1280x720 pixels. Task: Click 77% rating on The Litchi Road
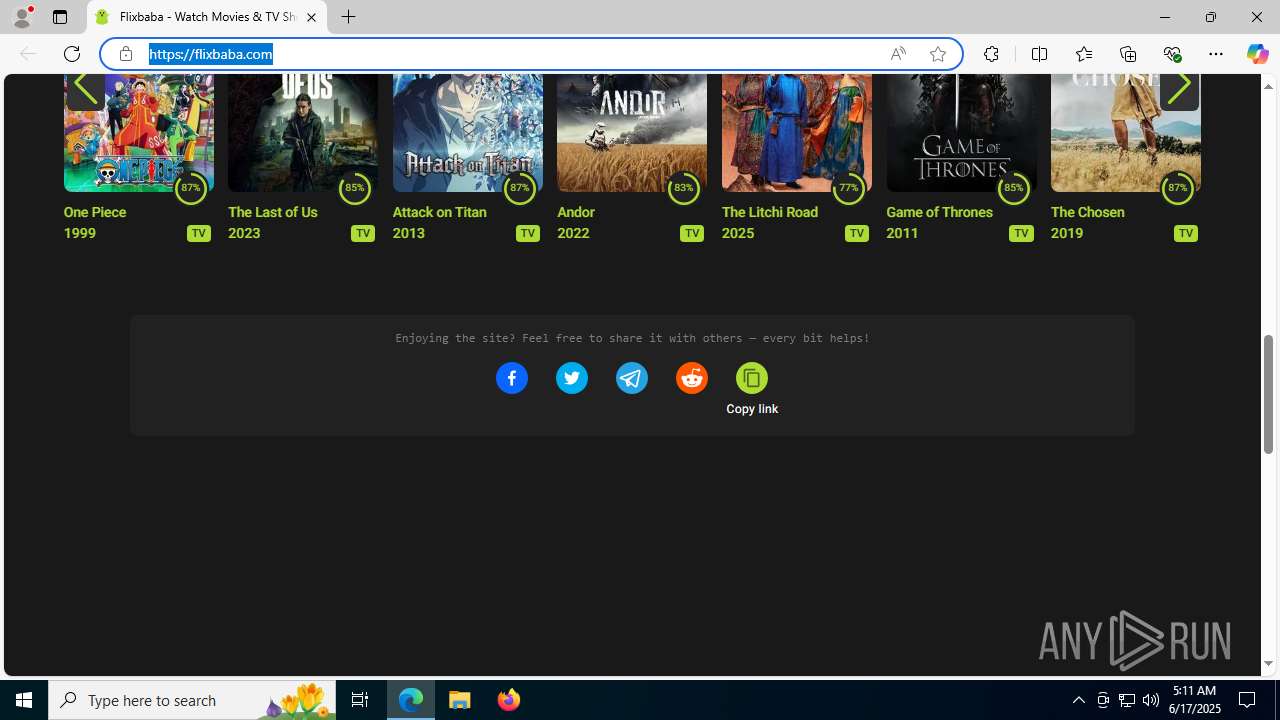(848, 187)
